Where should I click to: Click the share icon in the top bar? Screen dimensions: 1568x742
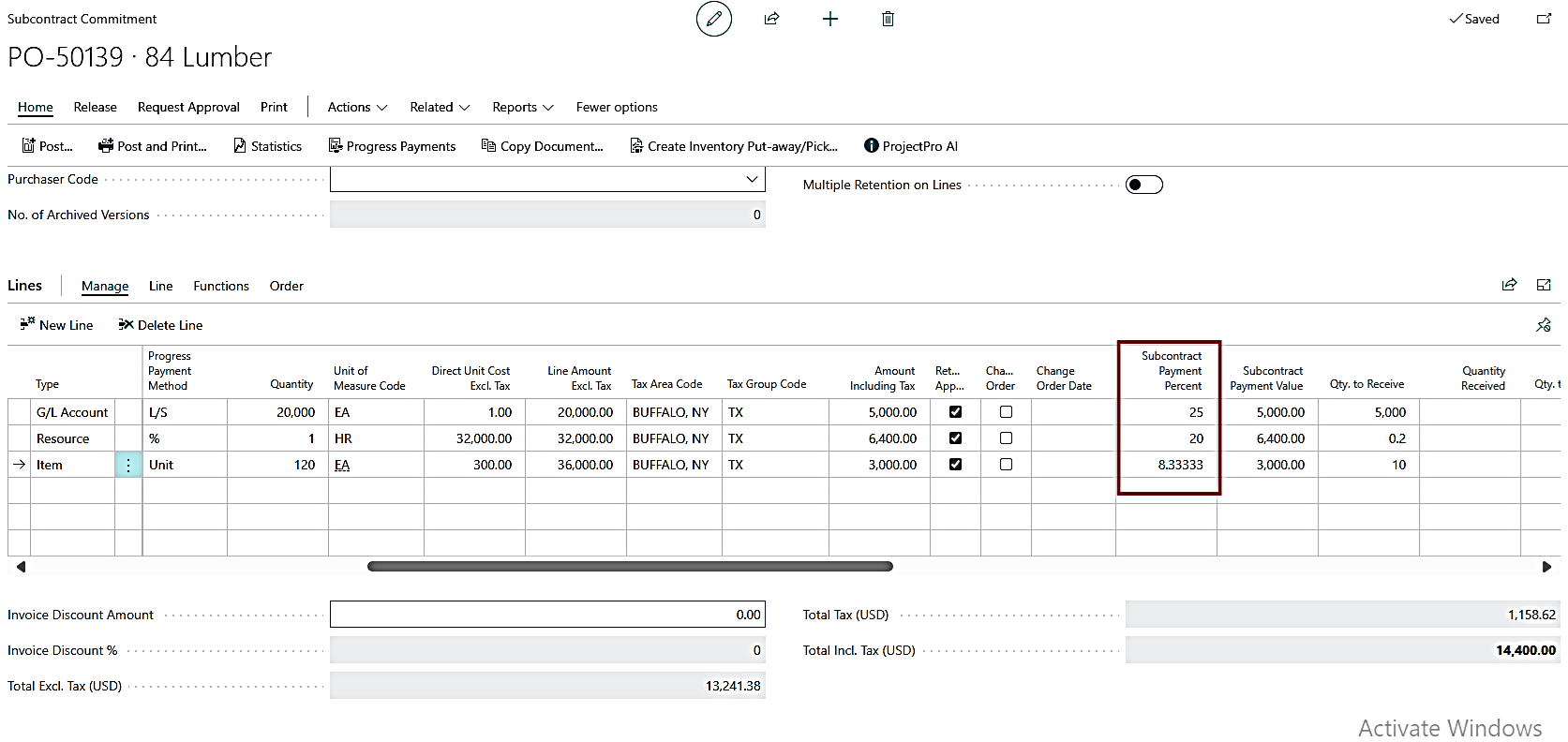771,19
